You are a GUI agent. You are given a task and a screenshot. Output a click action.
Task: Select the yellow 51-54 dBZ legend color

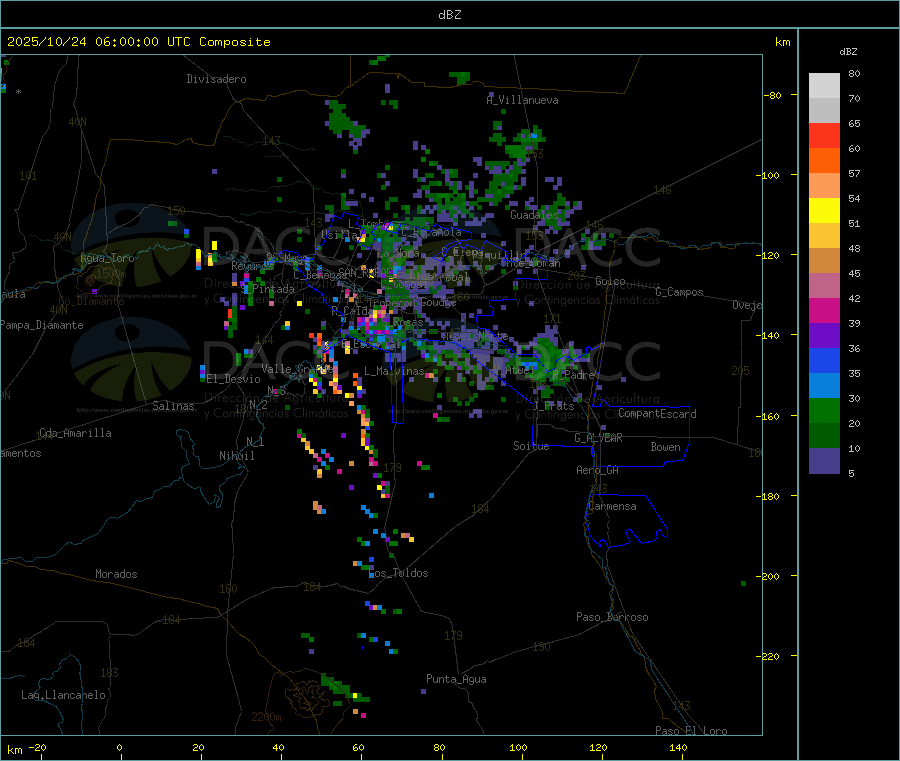[x=824, y=211]
